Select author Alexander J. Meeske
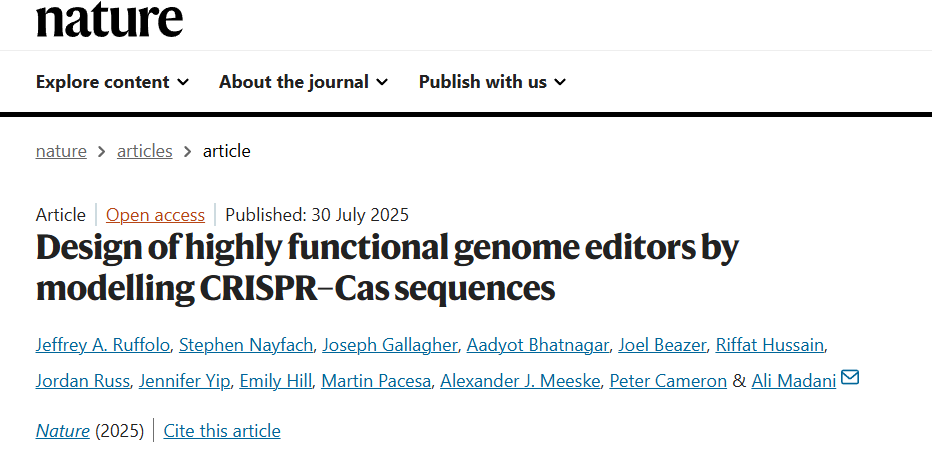 pos(520,381)
